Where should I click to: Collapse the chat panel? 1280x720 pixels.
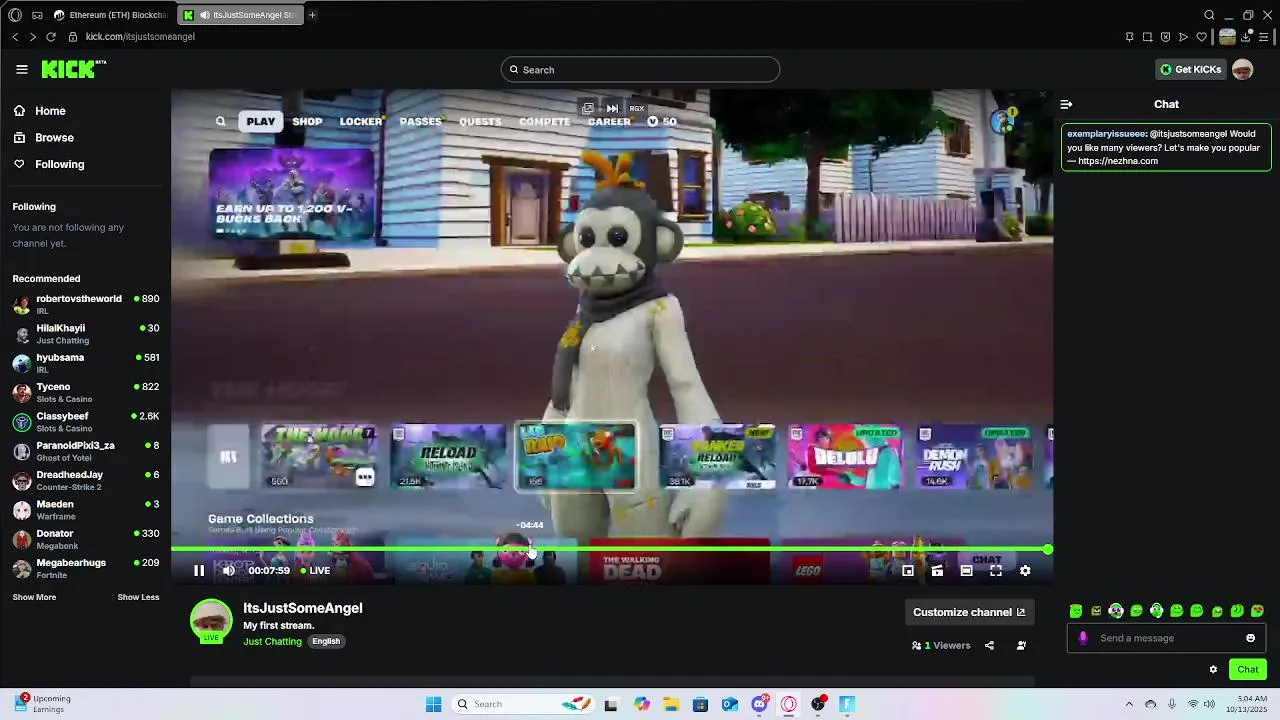(x=1066, y=104)
